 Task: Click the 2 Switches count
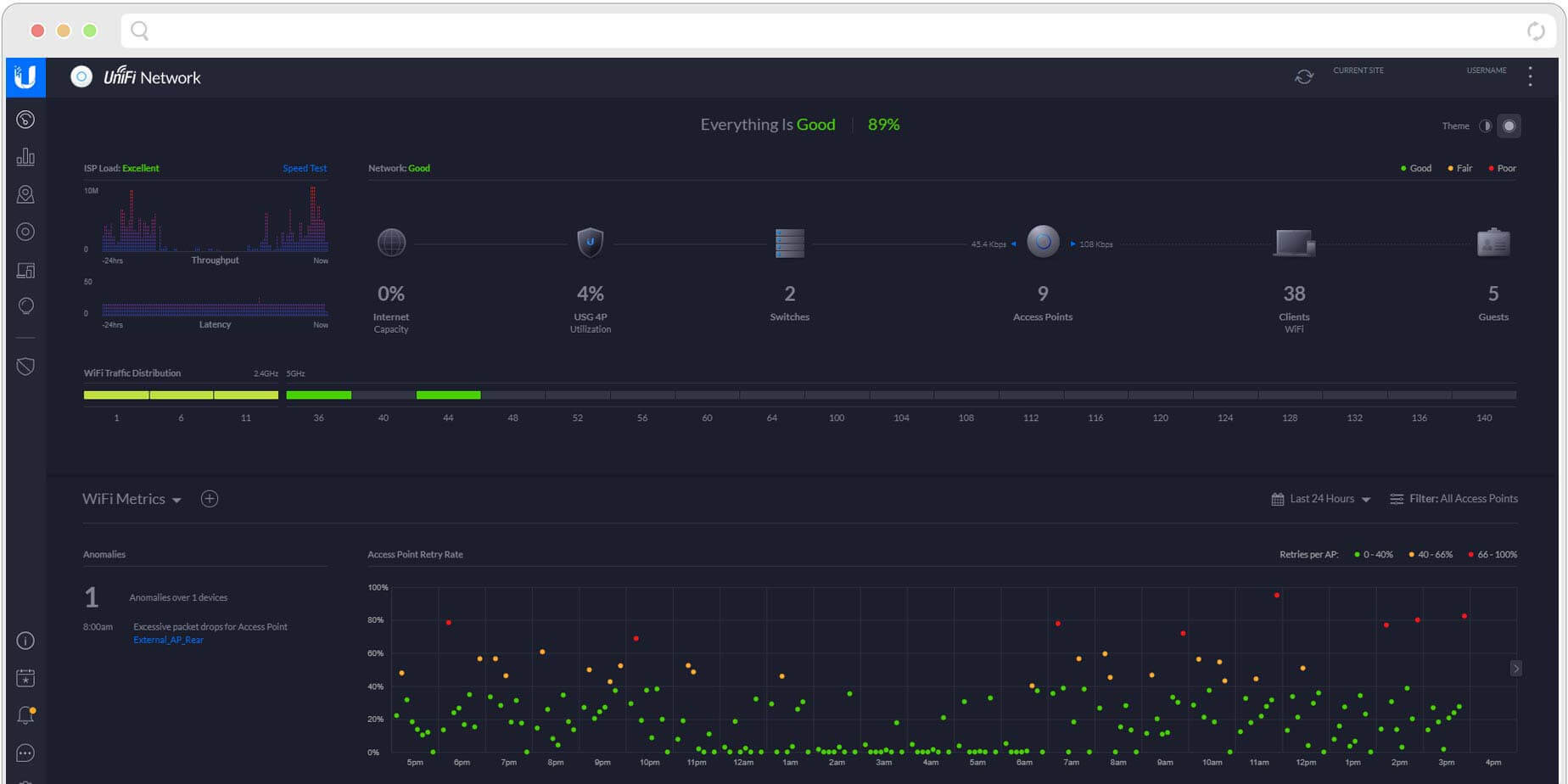tap(789, 294)
